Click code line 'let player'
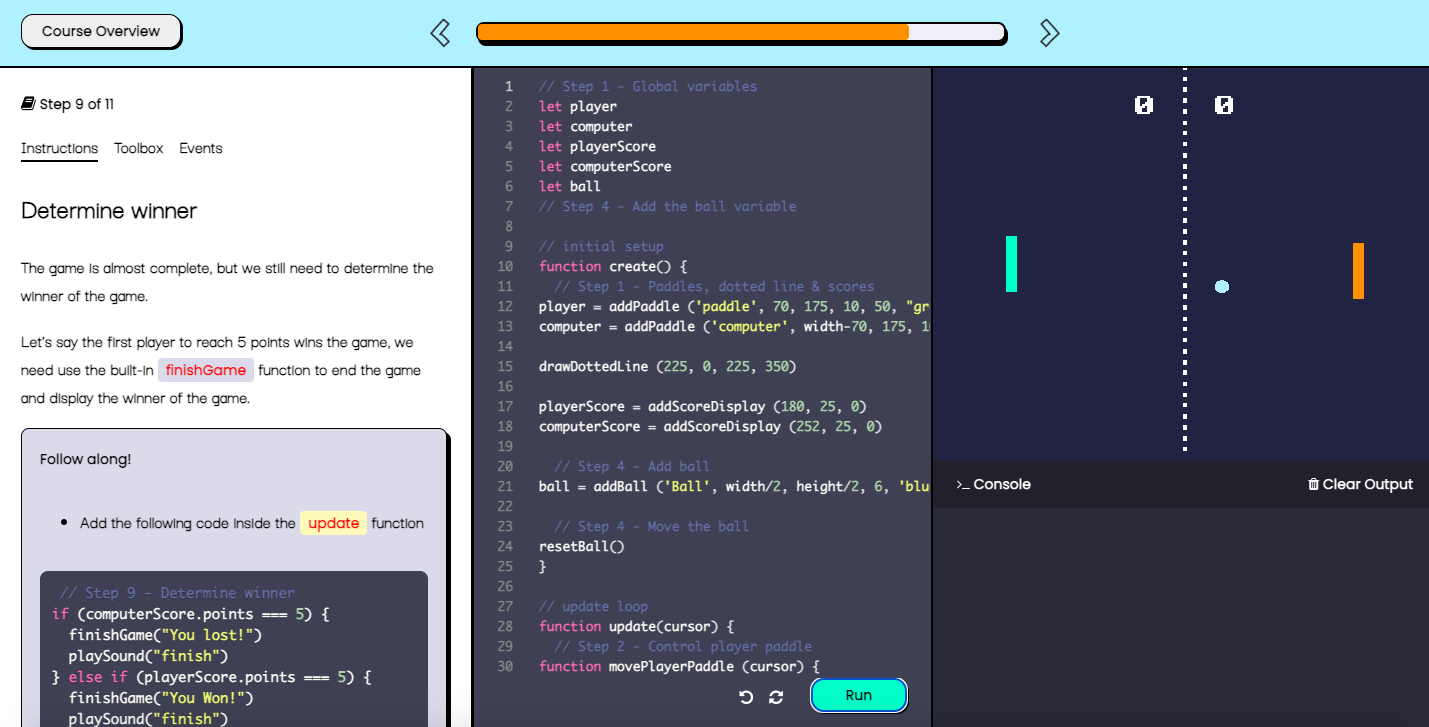 click(578, 106)
